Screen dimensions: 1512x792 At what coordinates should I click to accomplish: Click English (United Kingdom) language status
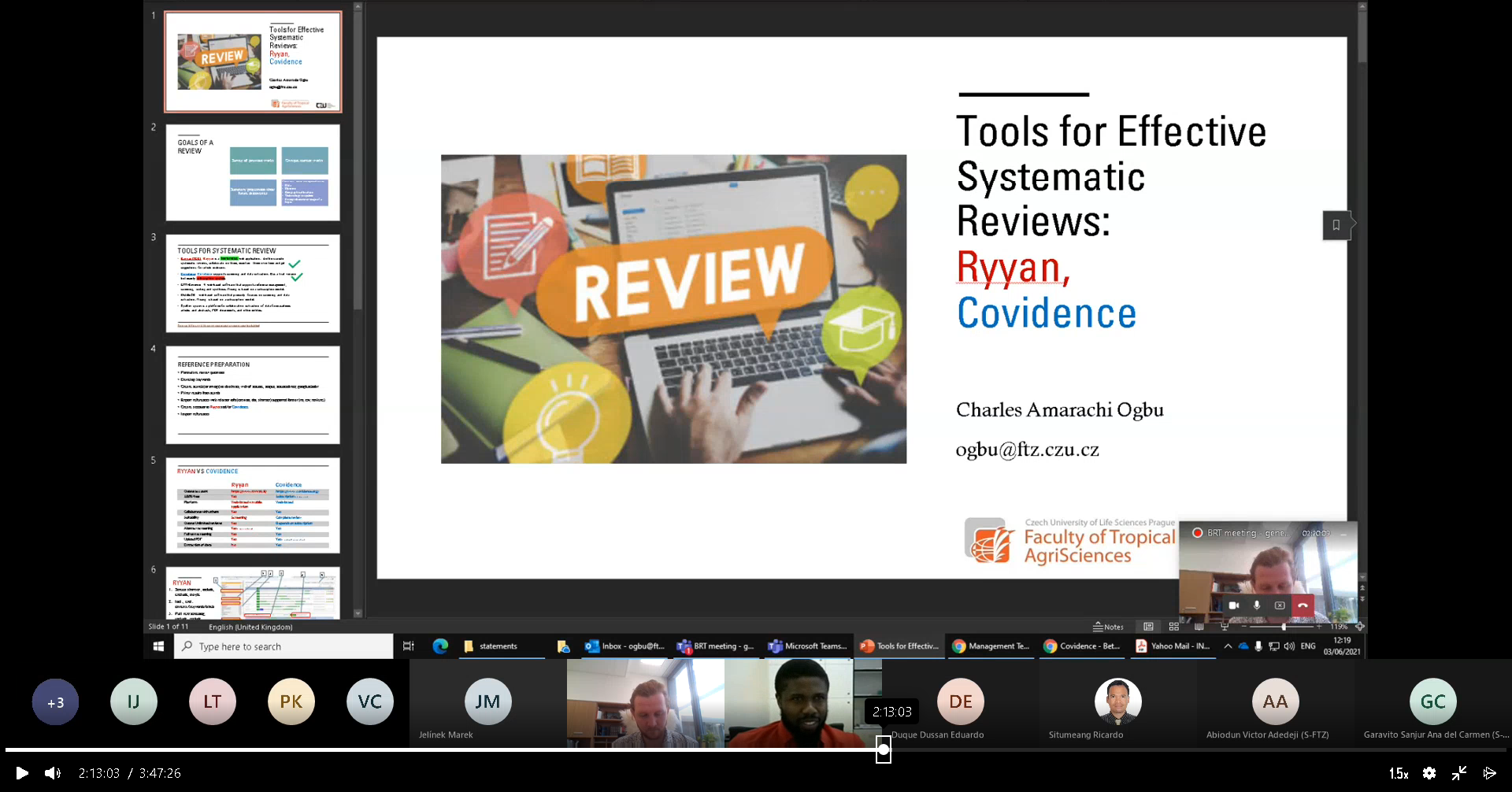pyautogui.click(x=250, y=627)
